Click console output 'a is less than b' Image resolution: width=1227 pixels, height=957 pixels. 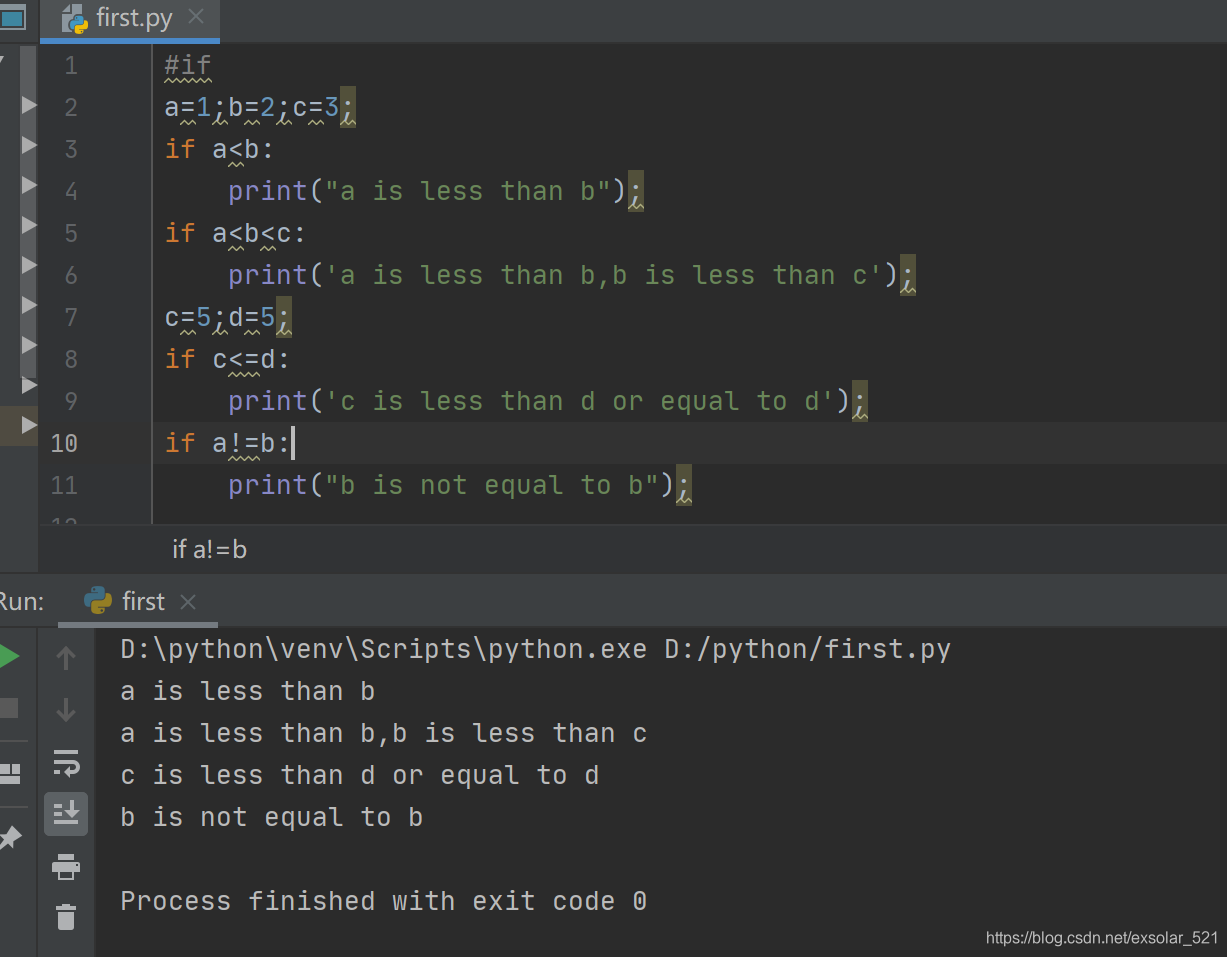pyautogui.click(x=247, y=691)
